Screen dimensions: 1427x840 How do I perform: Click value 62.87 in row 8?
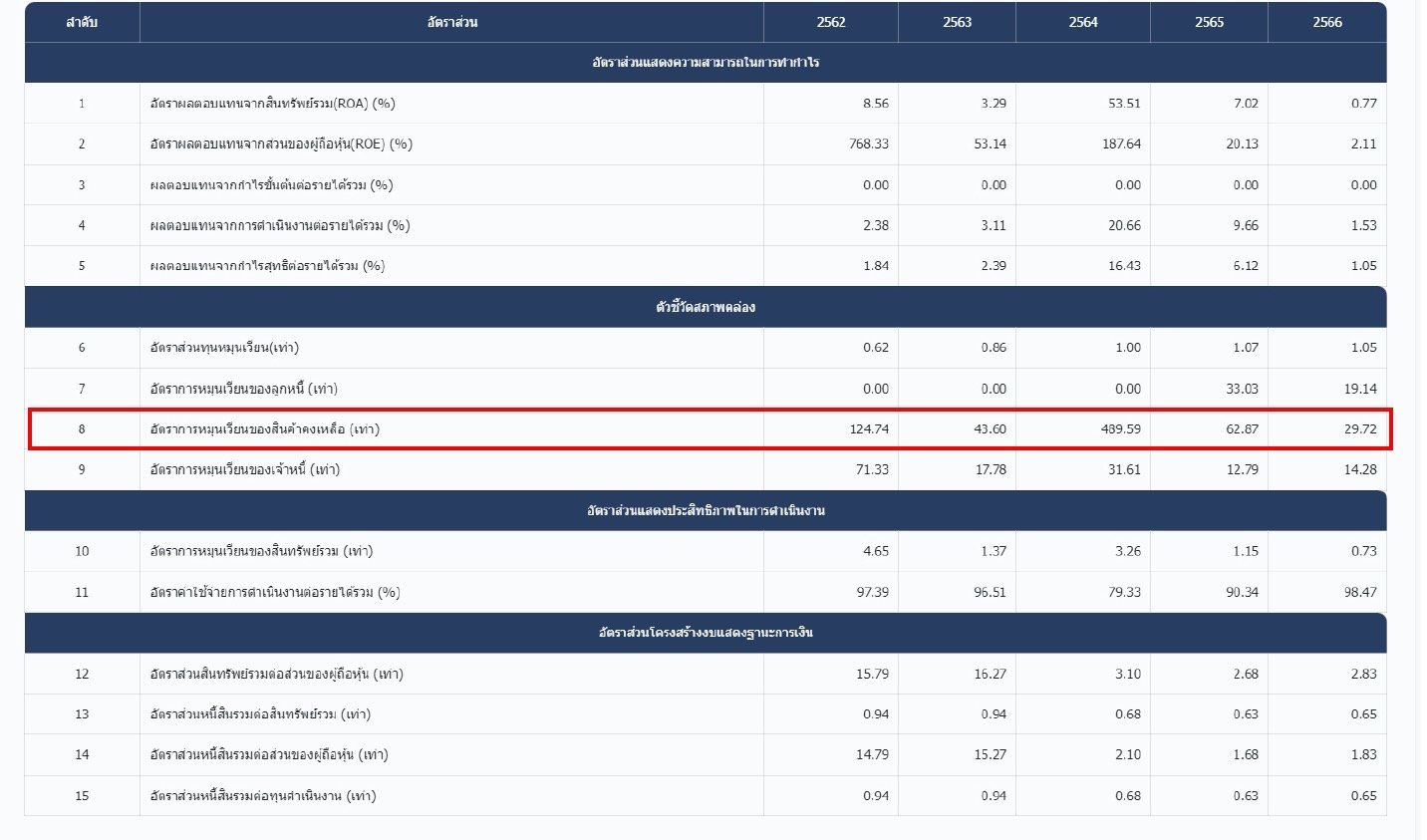pos(1243,429)
